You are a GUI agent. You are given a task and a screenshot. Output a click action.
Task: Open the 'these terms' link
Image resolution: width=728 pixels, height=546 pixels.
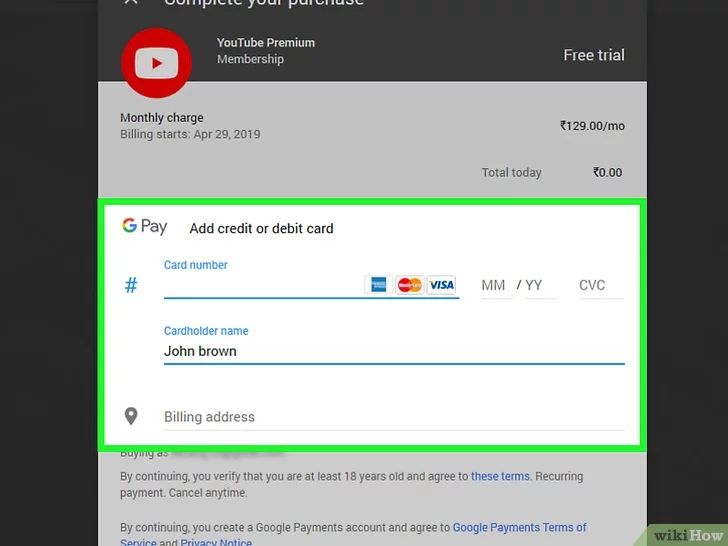pos(500,477)
